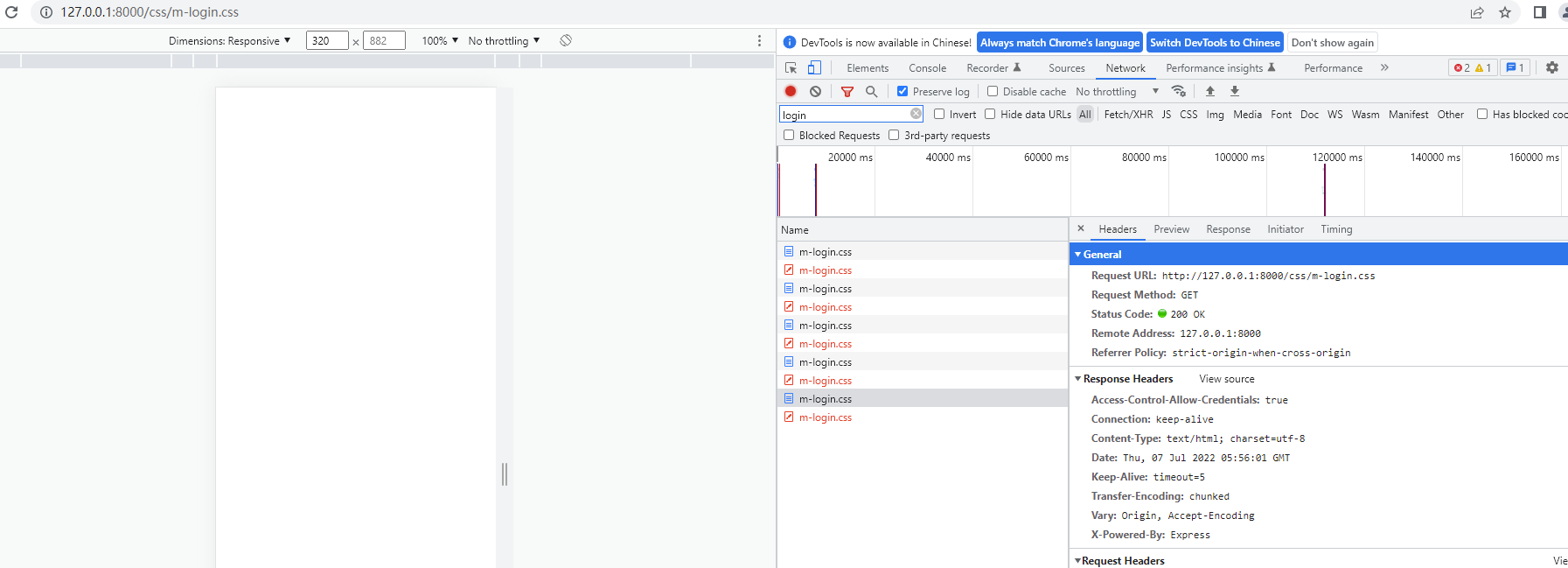Open issues counter badge
The image size is (1568, 568).
[1516, 67]
